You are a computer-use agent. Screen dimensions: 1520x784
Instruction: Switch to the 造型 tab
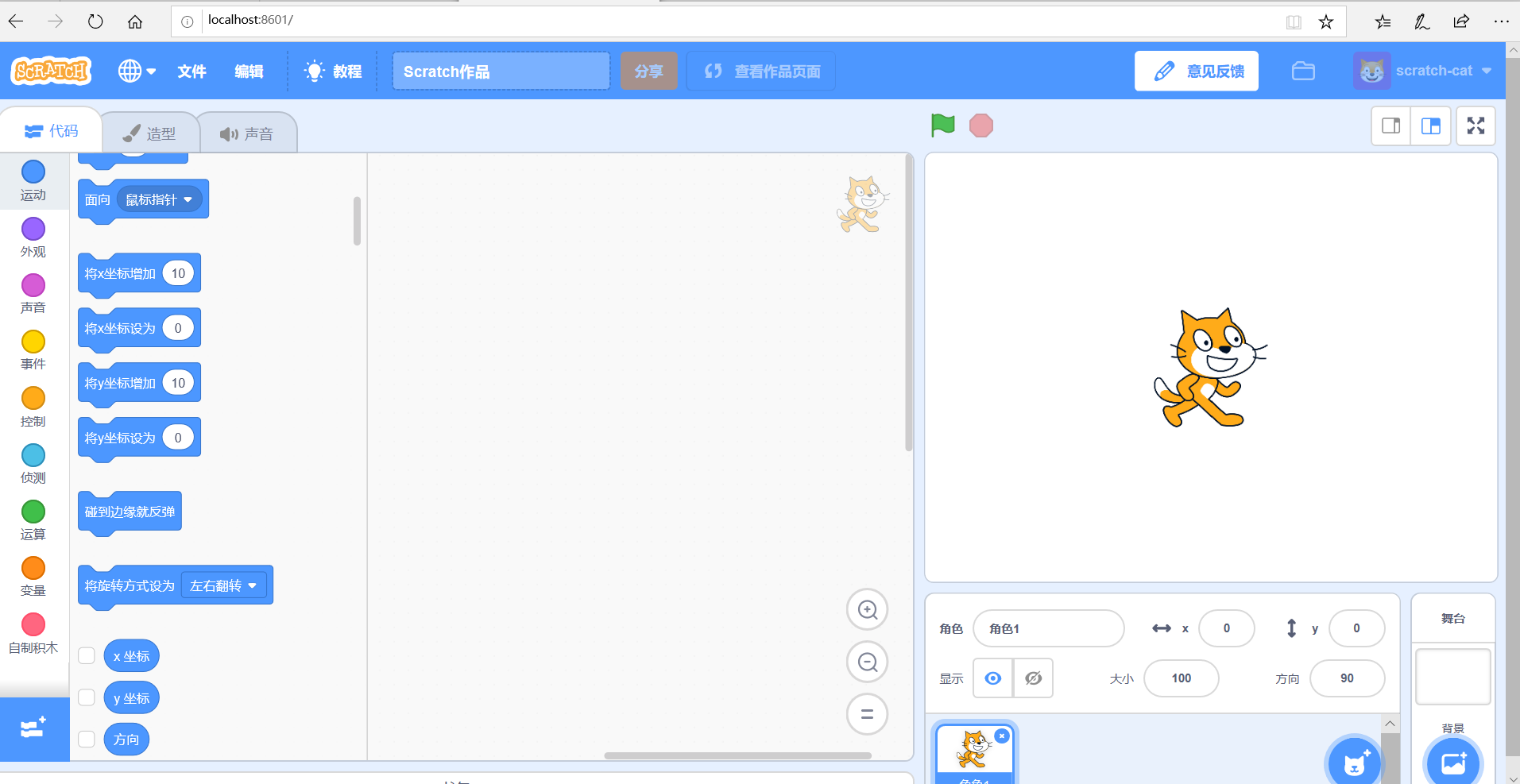click(x=150, y=132)
